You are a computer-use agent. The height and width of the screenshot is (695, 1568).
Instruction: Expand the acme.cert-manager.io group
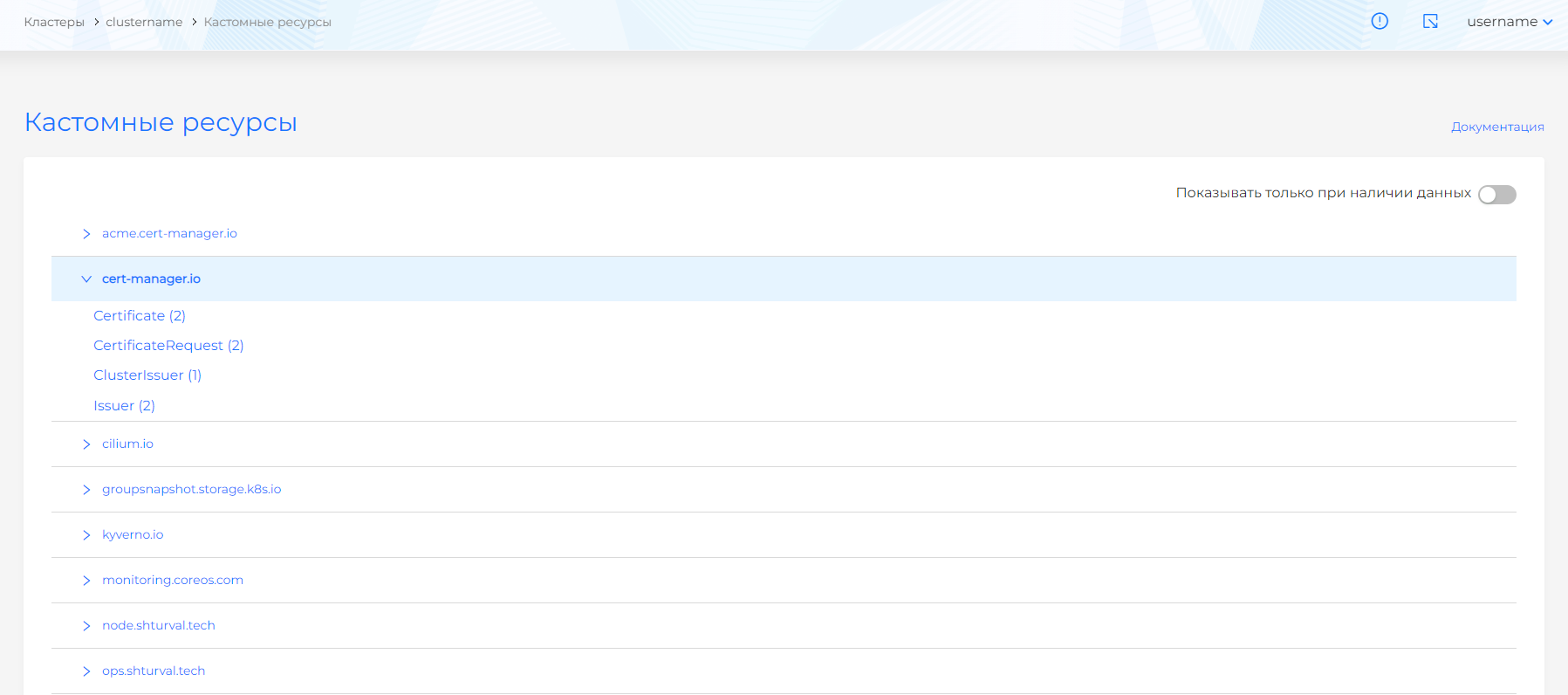86,234
